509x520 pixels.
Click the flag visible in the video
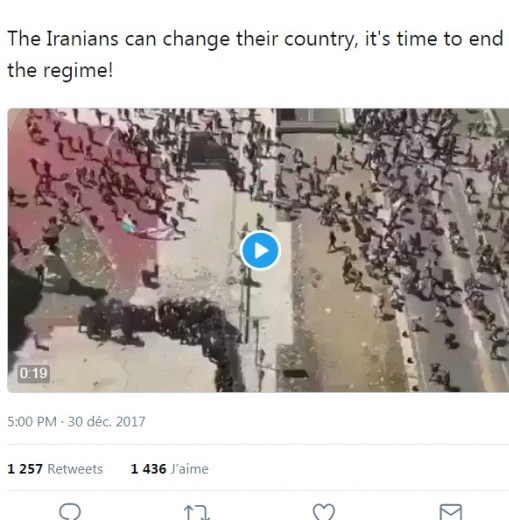pyautogui.click(x=128, y=224)
